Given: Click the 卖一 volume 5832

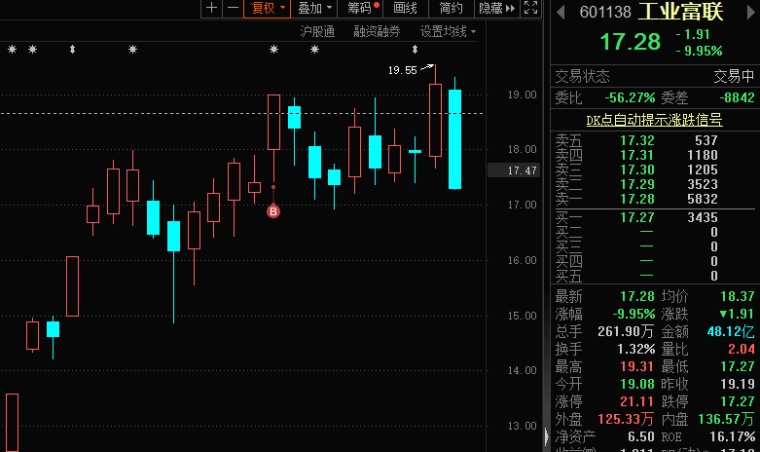Looking at the screenshot, I should click(702, 199).
